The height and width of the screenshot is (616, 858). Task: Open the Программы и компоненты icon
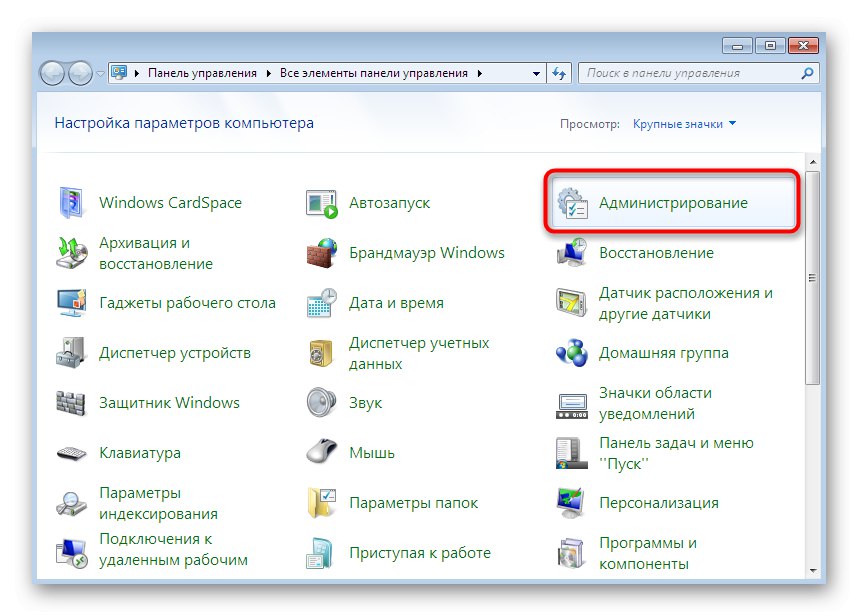pos(571,553)
